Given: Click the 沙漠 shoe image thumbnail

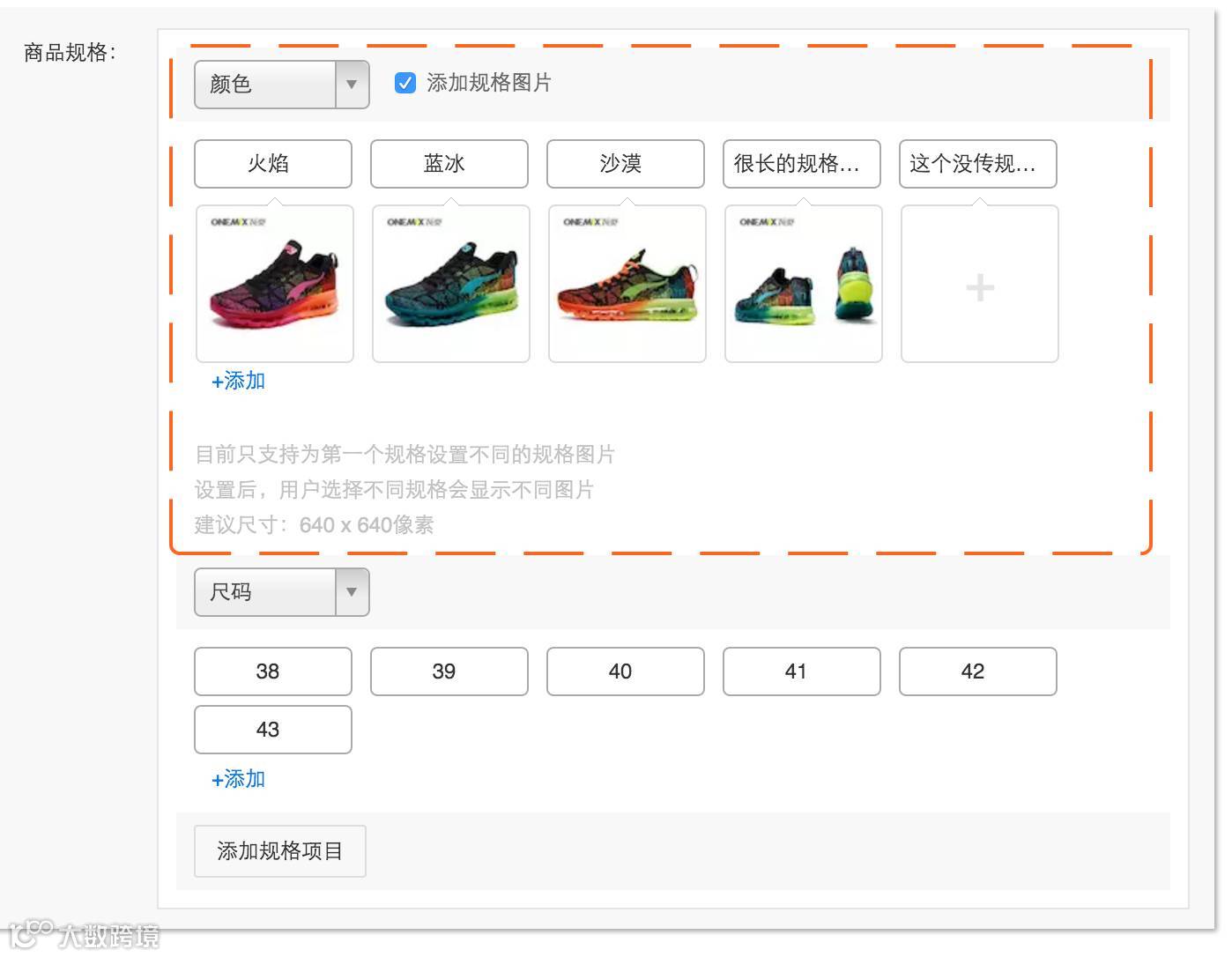Looking at the screenshot, I should [x=627, y=284].
